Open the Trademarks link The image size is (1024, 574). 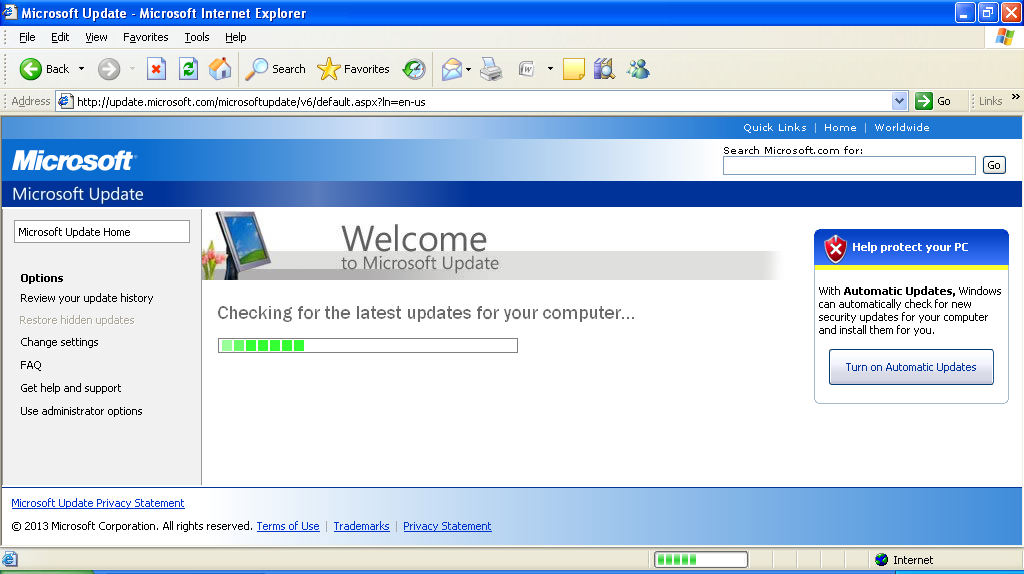pyautogui.click(x=361, y=526)
